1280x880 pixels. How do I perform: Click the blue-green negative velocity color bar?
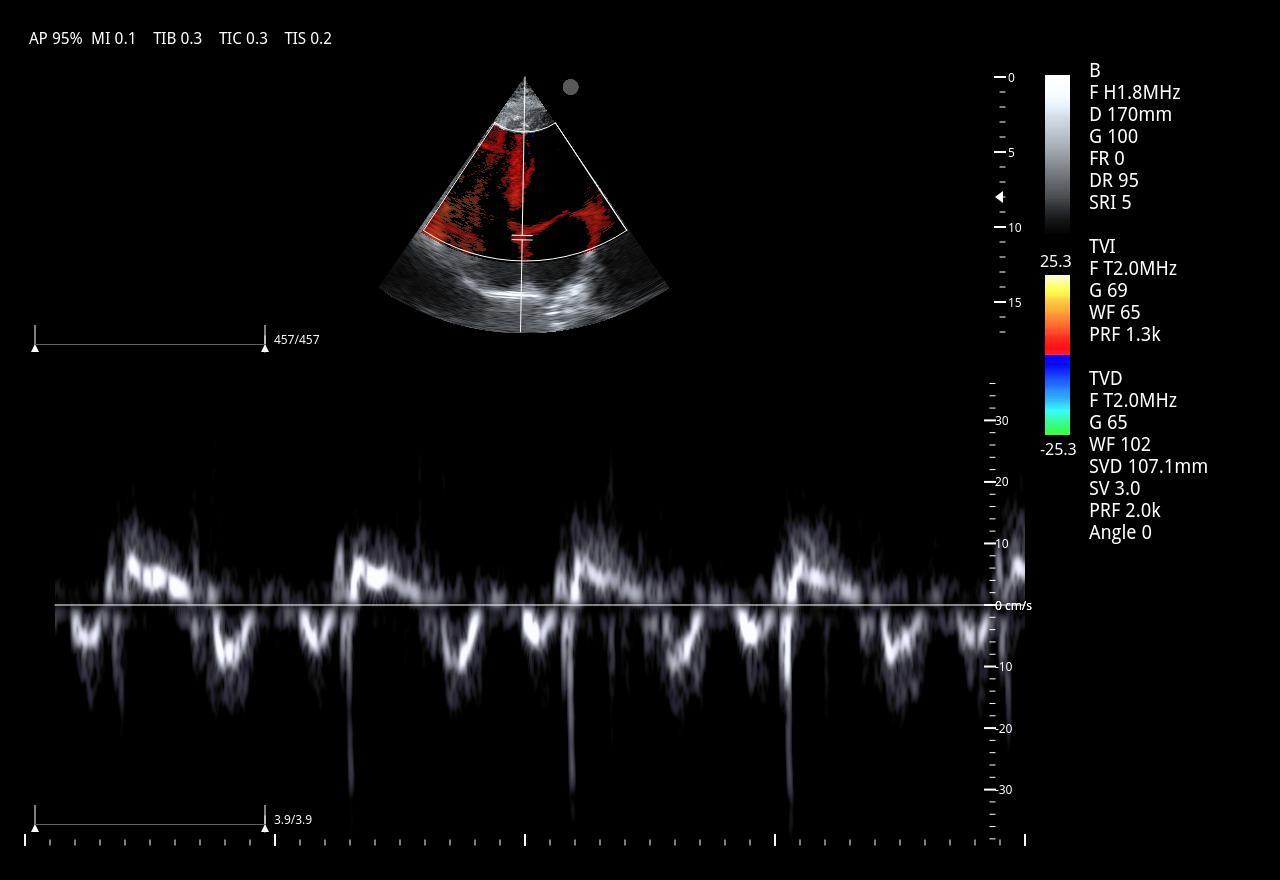click(x=1057, y=396)
